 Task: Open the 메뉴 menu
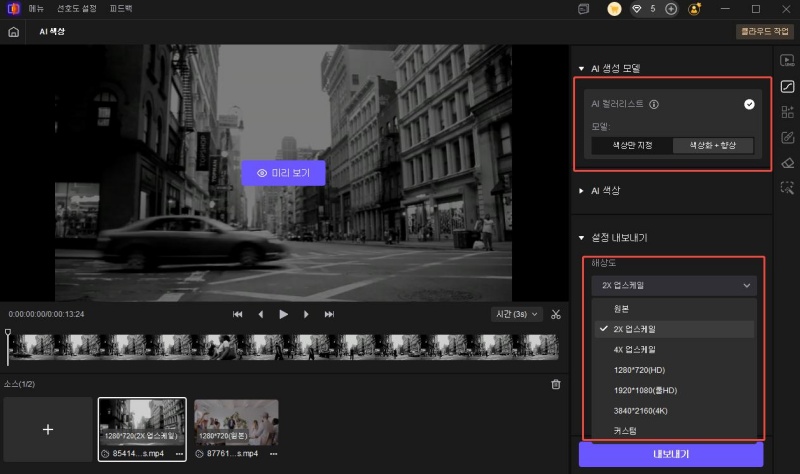(x=37, y=9)
